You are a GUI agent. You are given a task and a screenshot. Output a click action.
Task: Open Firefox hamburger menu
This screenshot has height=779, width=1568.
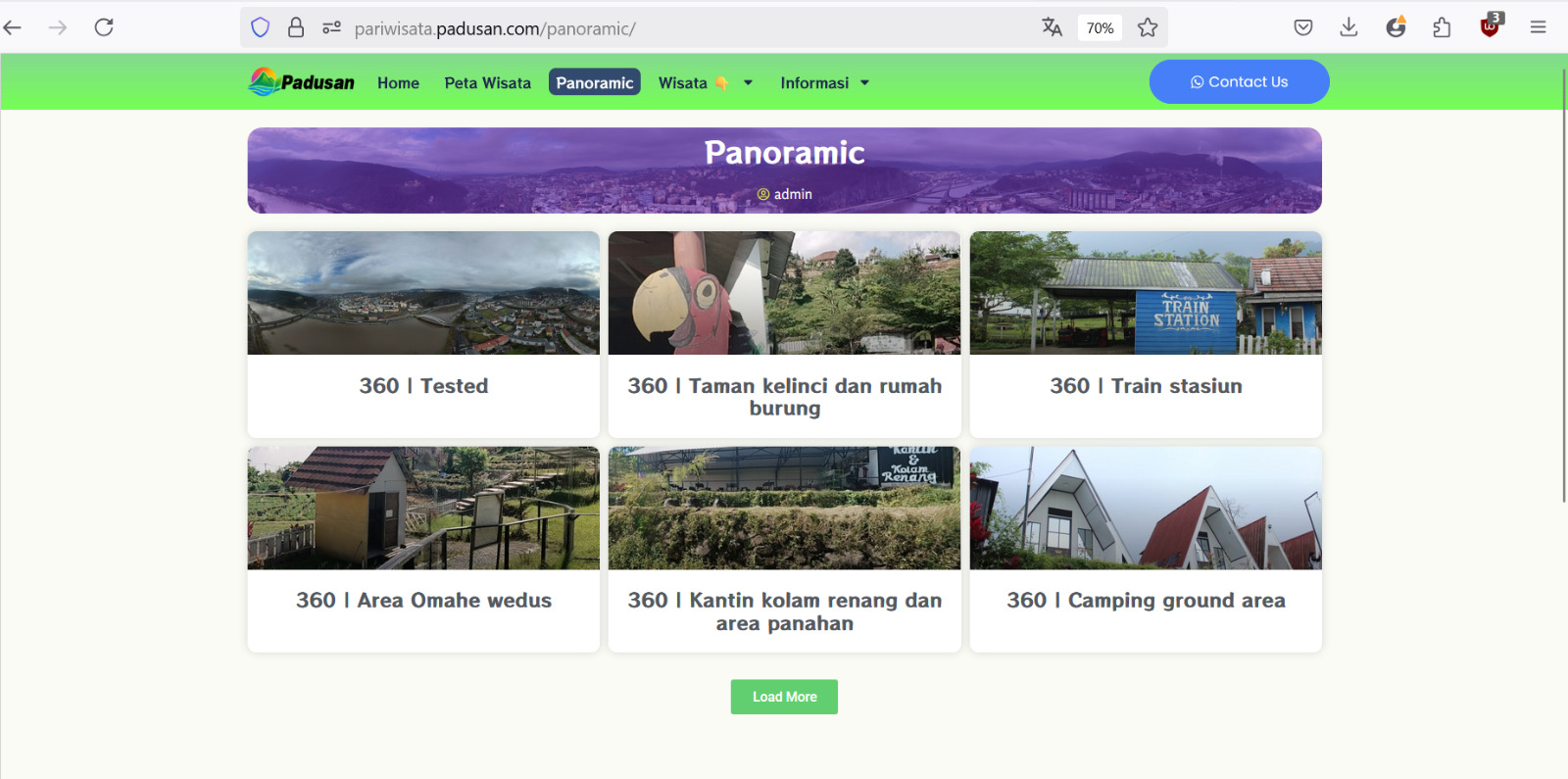(1538, 27)
